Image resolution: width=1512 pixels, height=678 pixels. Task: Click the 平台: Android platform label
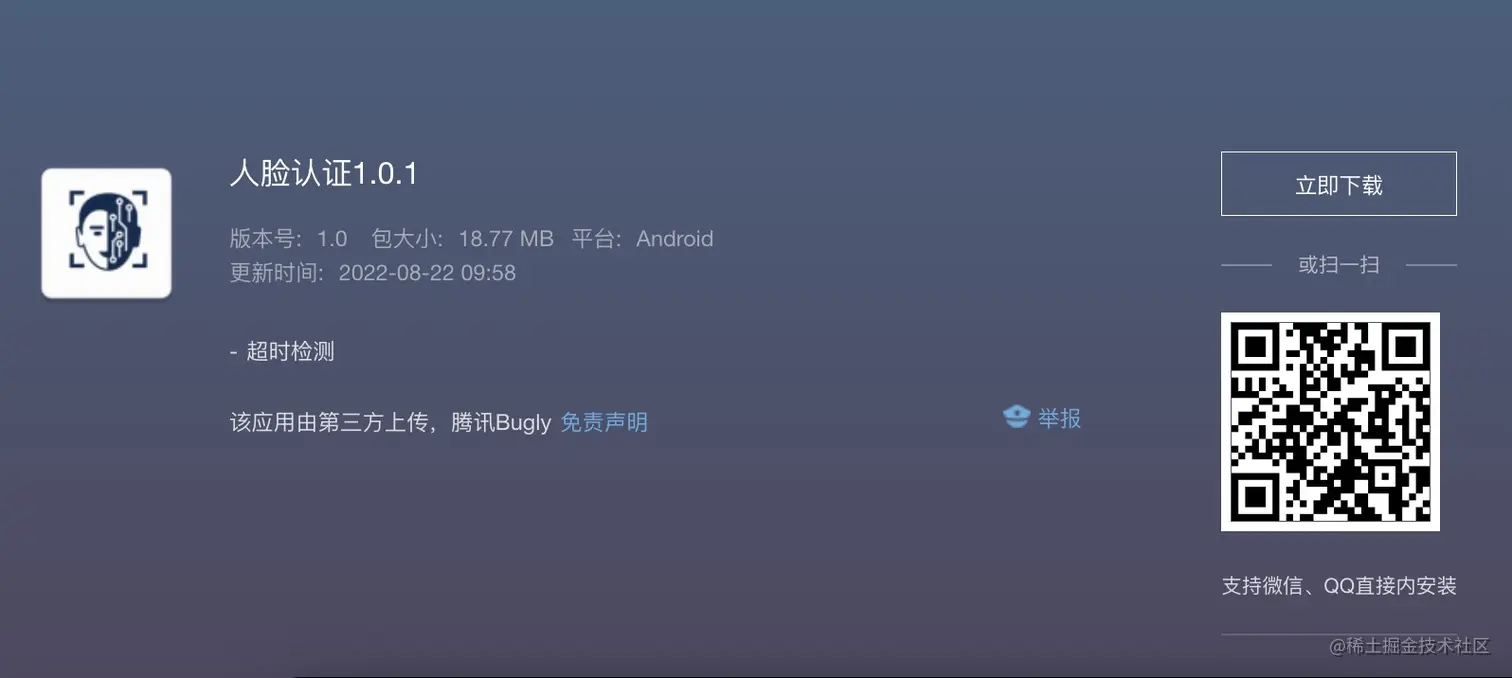click(642, 239)
